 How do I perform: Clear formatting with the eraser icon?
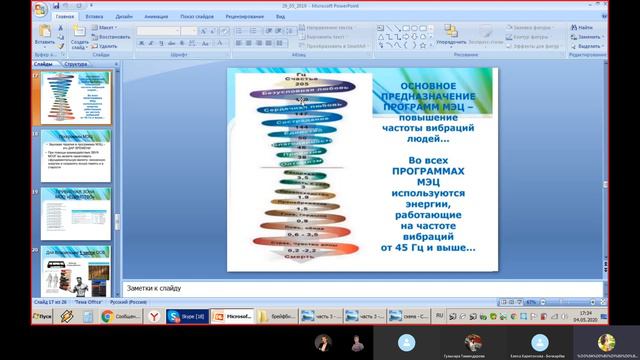coord(224,31)
